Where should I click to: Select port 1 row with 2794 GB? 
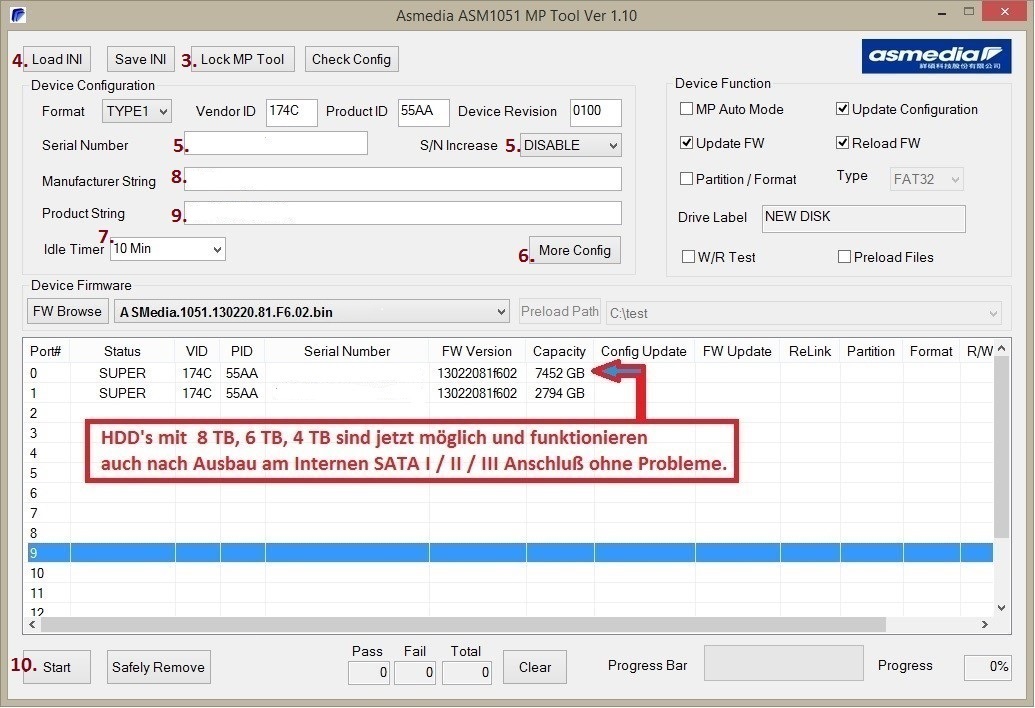coord(508,393)
